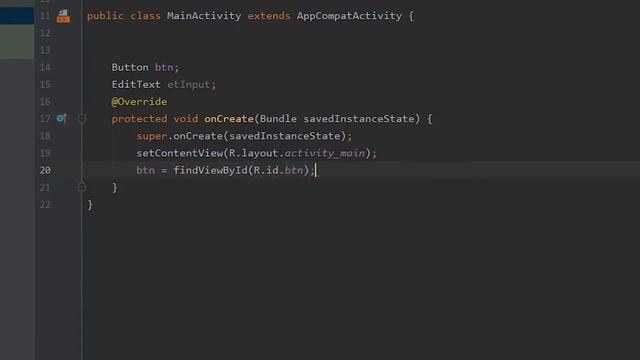Click the 'public' keyword on line 11
The height and width of the screenshot is (360, 640).
pos(105,16)
